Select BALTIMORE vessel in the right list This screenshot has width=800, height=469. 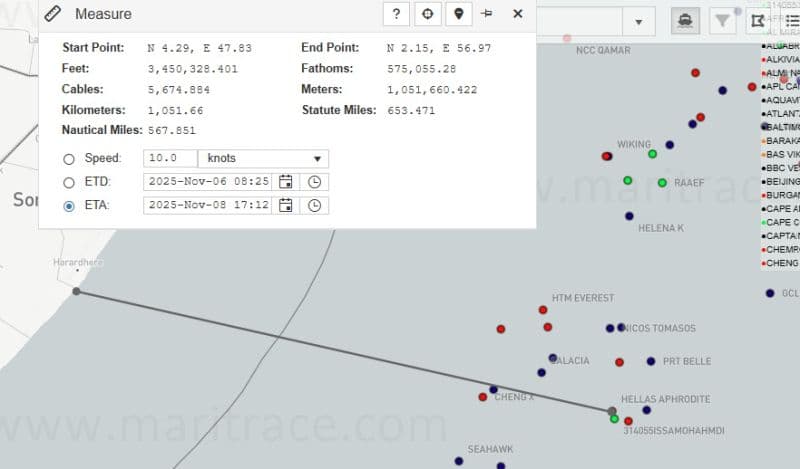tap(781, 127)
